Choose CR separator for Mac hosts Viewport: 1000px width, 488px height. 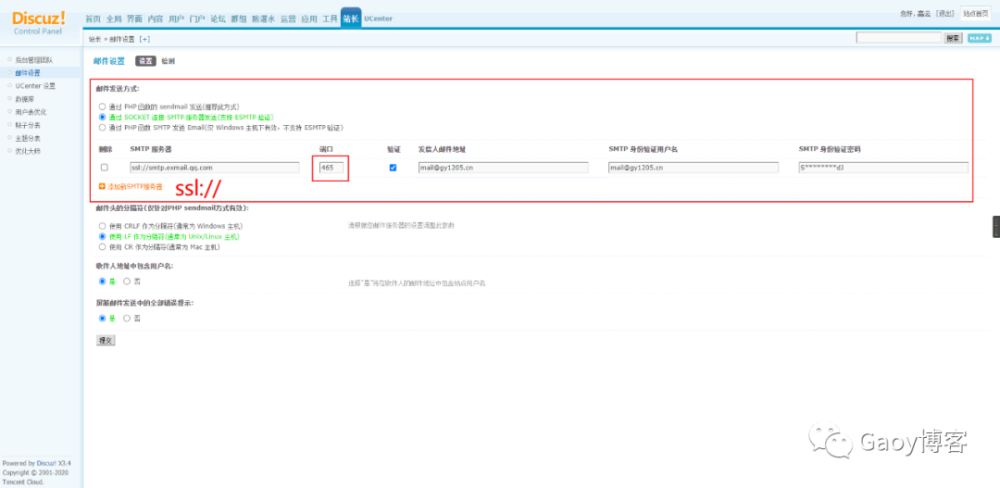click(x=102, y=246)
